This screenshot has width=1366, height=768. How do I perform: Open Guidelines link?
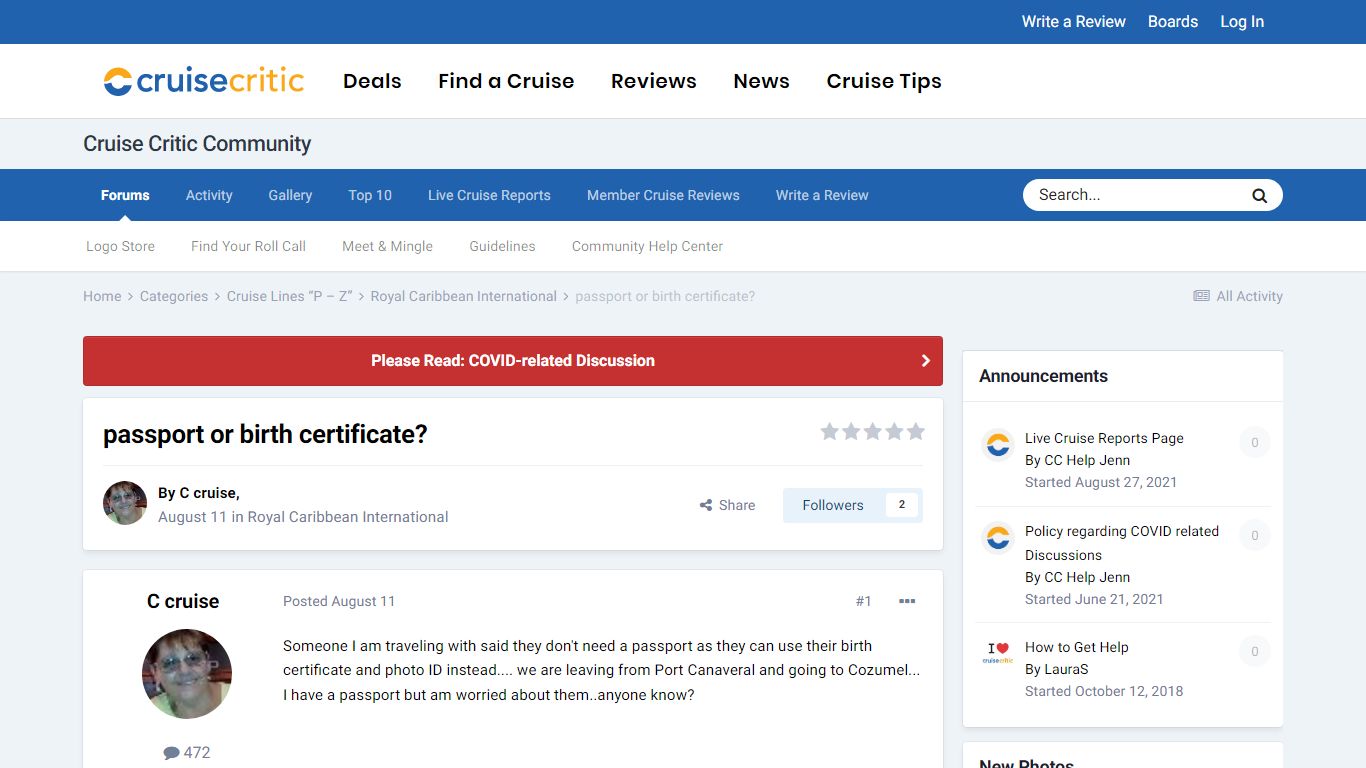(x=502, y=246)
